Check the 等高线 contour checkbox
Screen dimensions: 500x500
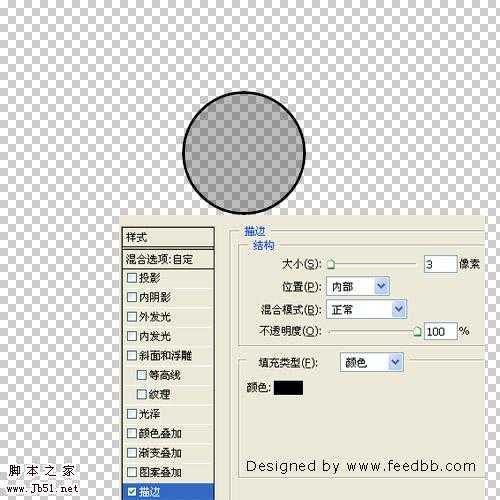(142, 375)
